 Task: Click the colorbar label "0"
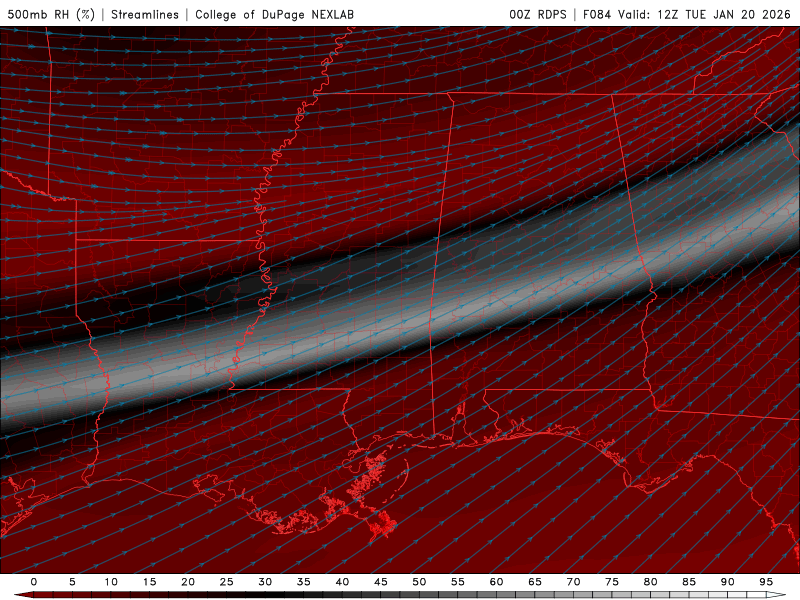point(34,582)
